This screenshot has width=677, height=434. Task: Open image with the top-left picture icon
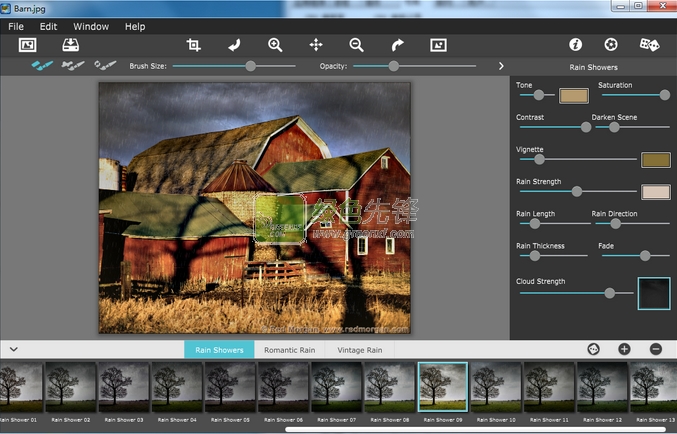pos(28,45)
